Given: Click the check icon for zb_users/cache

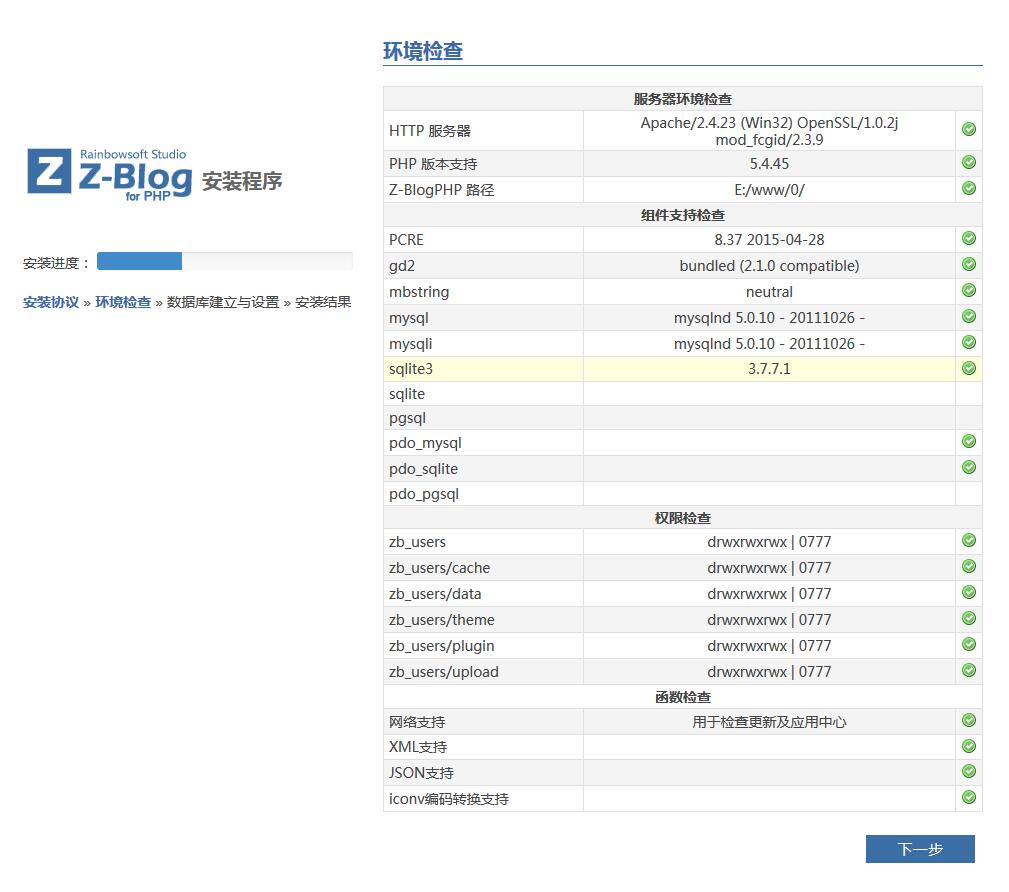Looking at the screenshot, I should 968,566.
